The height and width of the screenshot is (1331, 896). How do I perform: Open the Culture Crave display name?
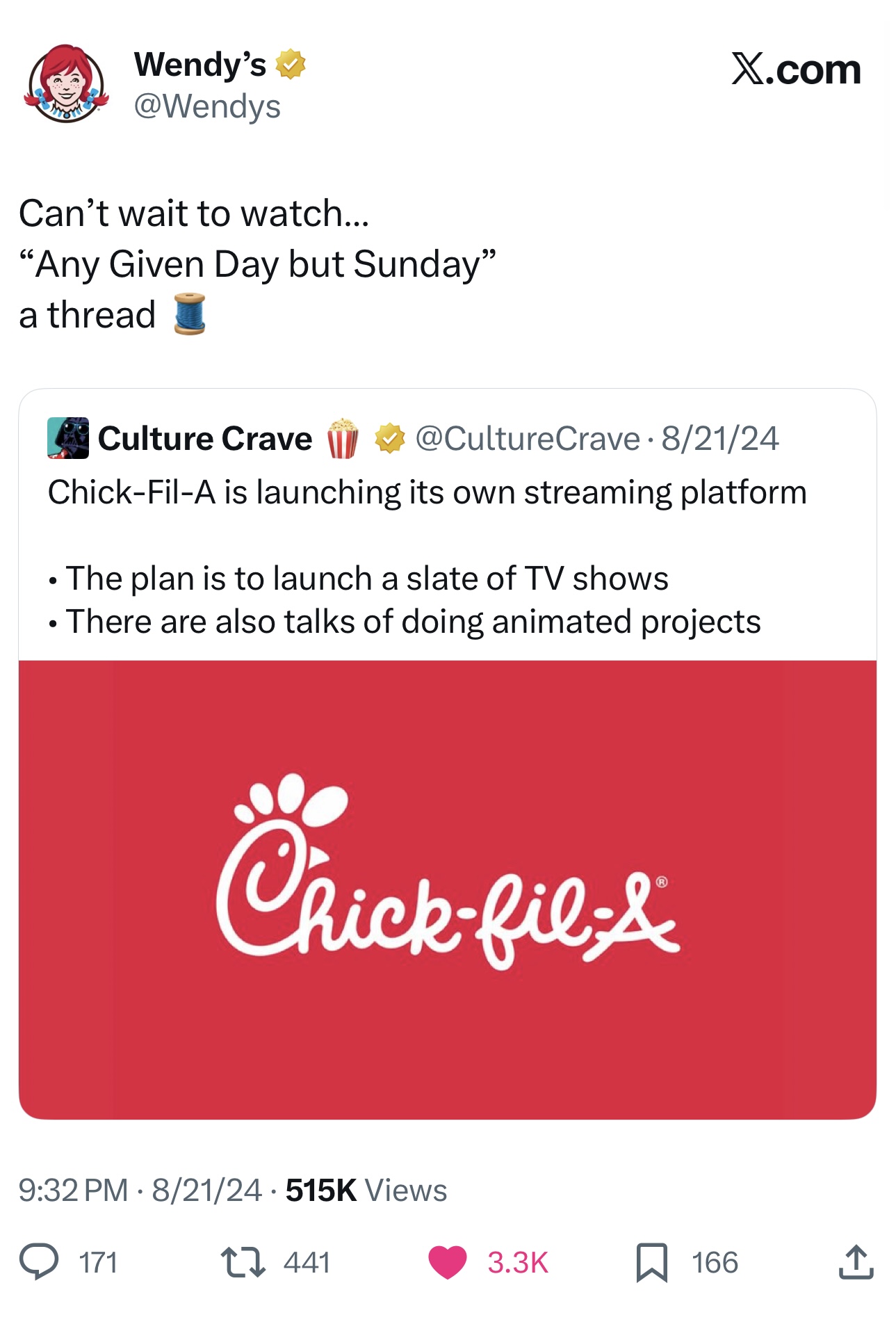205,439
